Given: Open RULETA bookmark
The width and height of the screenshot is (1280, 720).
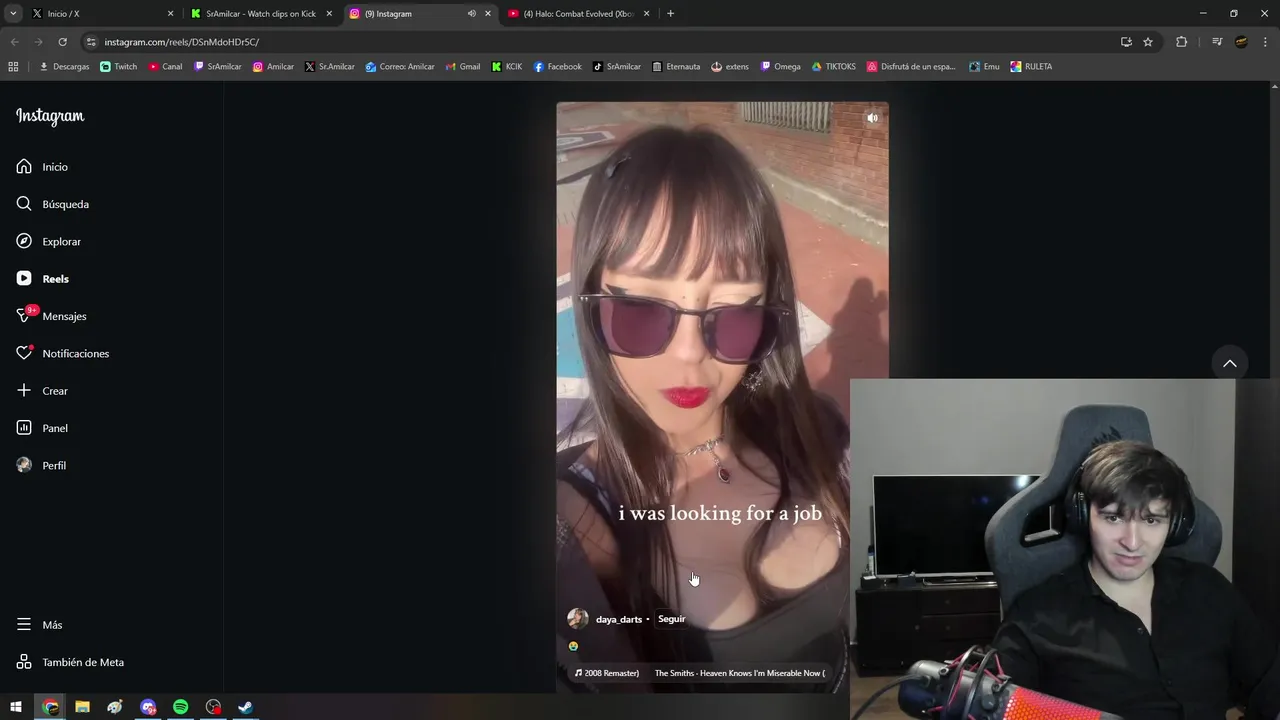Looking at the screenshot, I should [x=1031, y=67].
